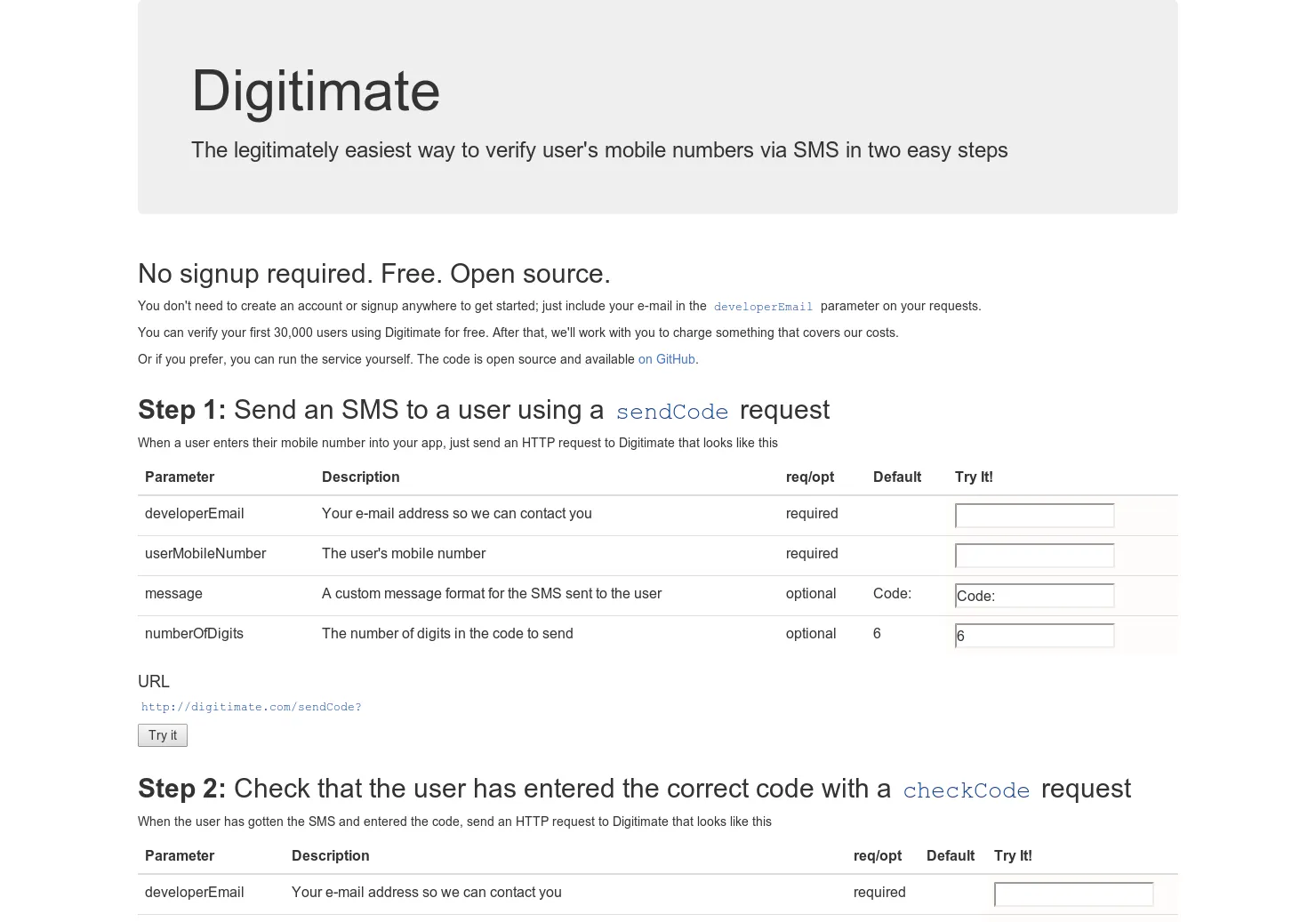Click 'The number of digits in the code' description
This screenshot has height=922, width=1316.
447,634
